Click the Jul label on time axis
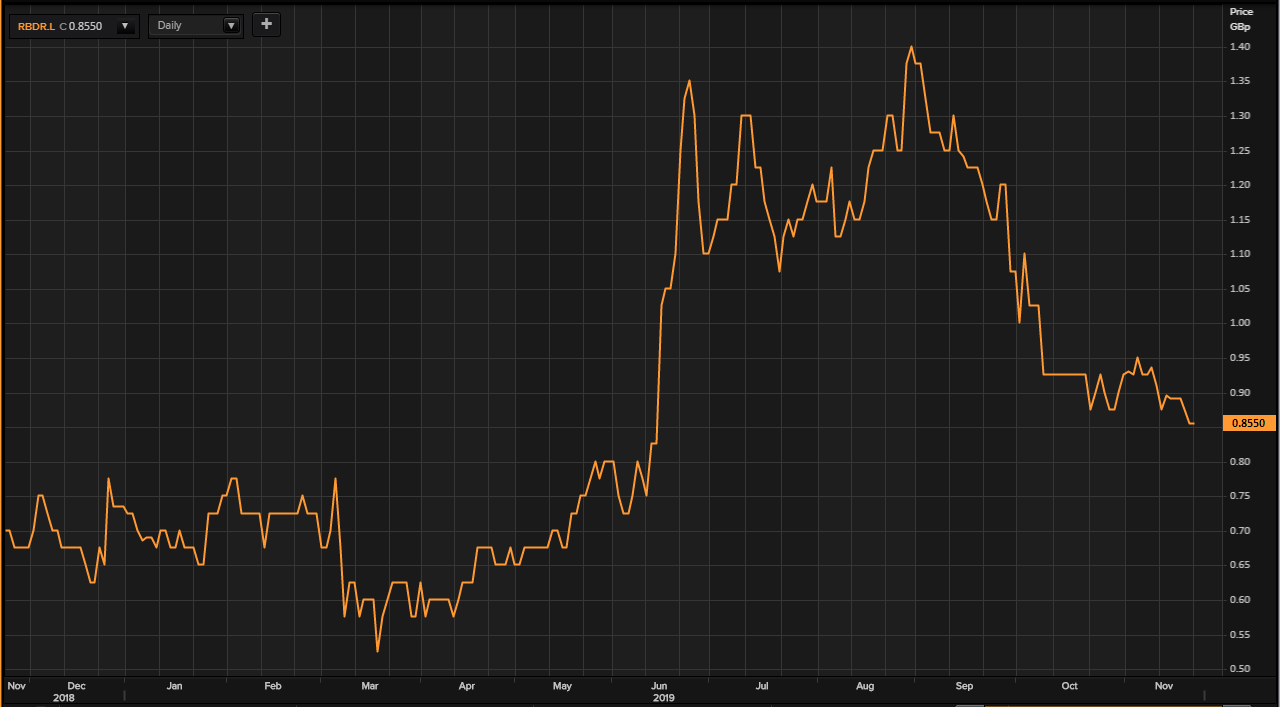 [x=762, y=686]
